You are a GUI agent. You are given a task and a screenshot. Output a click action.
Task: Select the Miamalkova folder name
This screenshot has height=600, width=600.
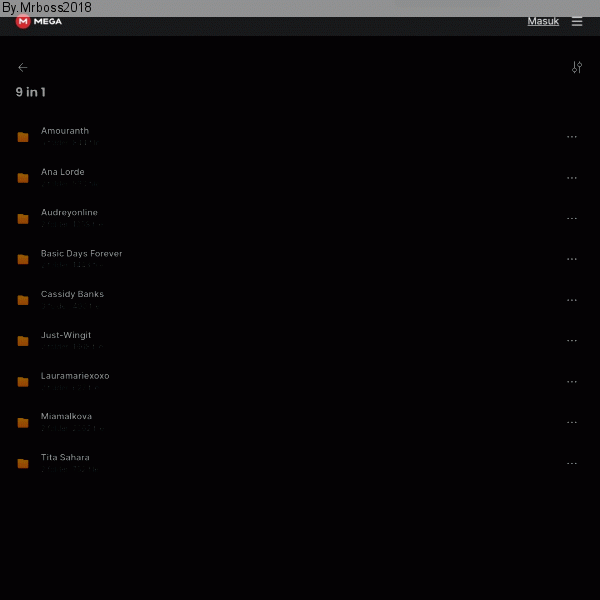[66, 416]
